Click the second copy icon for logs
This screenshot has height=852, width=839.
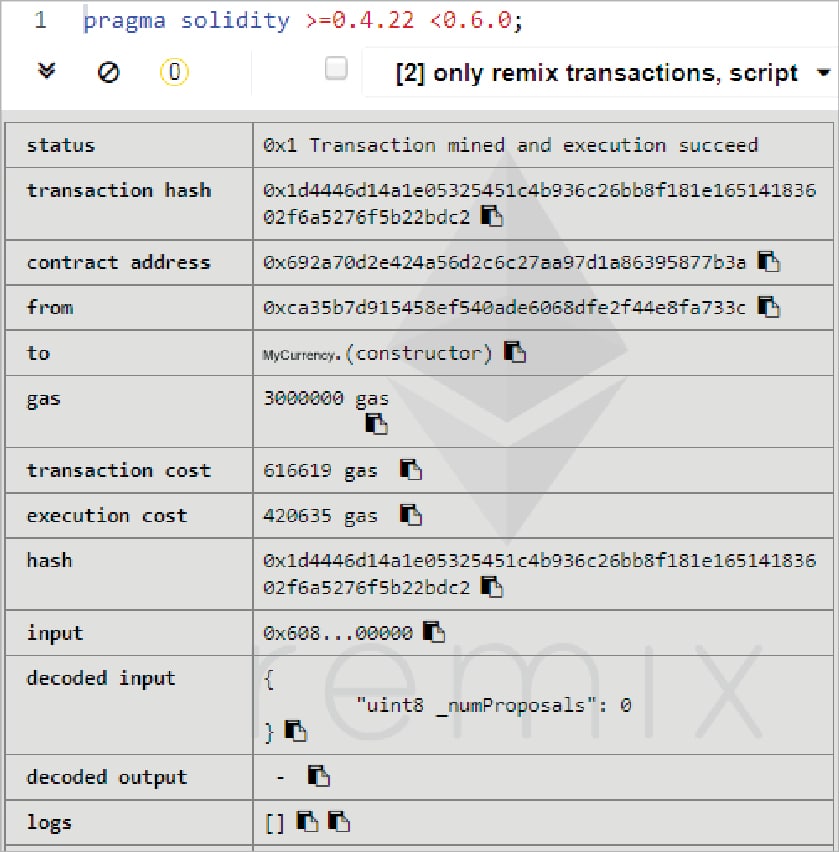pos(339,822)
